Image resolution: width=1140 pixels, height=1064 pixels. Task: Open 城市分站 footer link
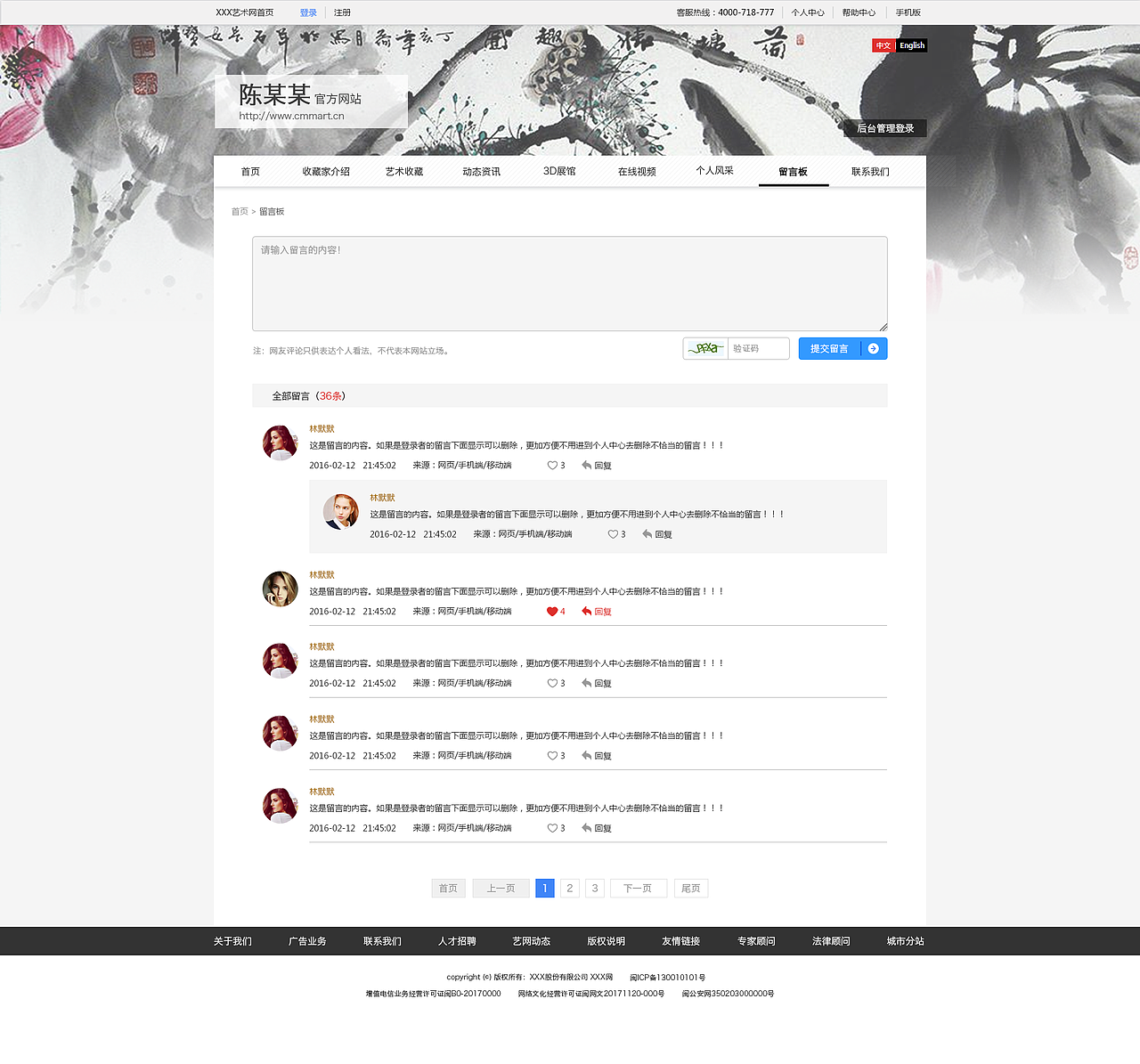coord(906,941)
